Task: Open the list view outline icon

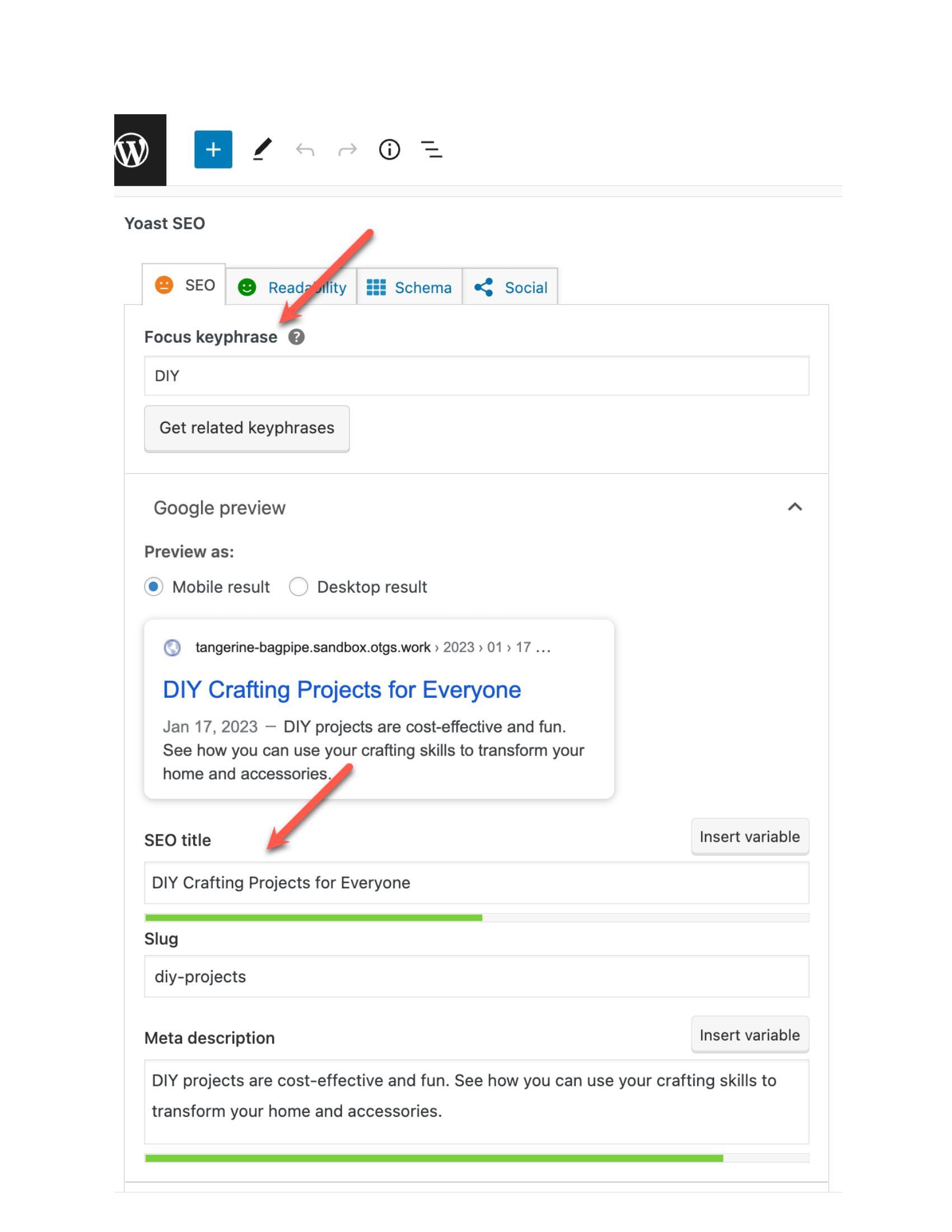Action: click(x=431, y=150)
